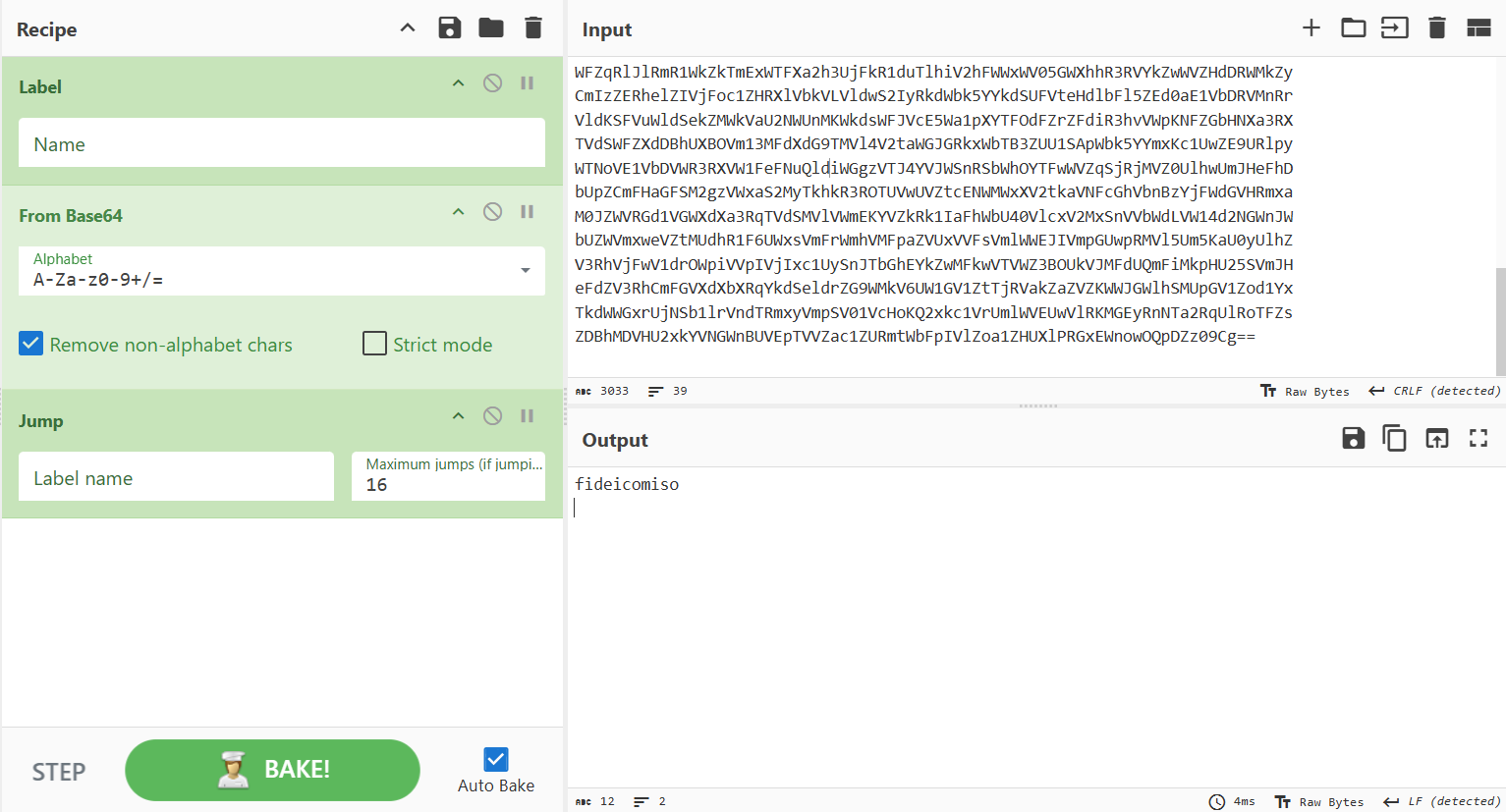This screenshot has height=812, width=1506.
Task: Save output to file
Action: pos(1353,439)
